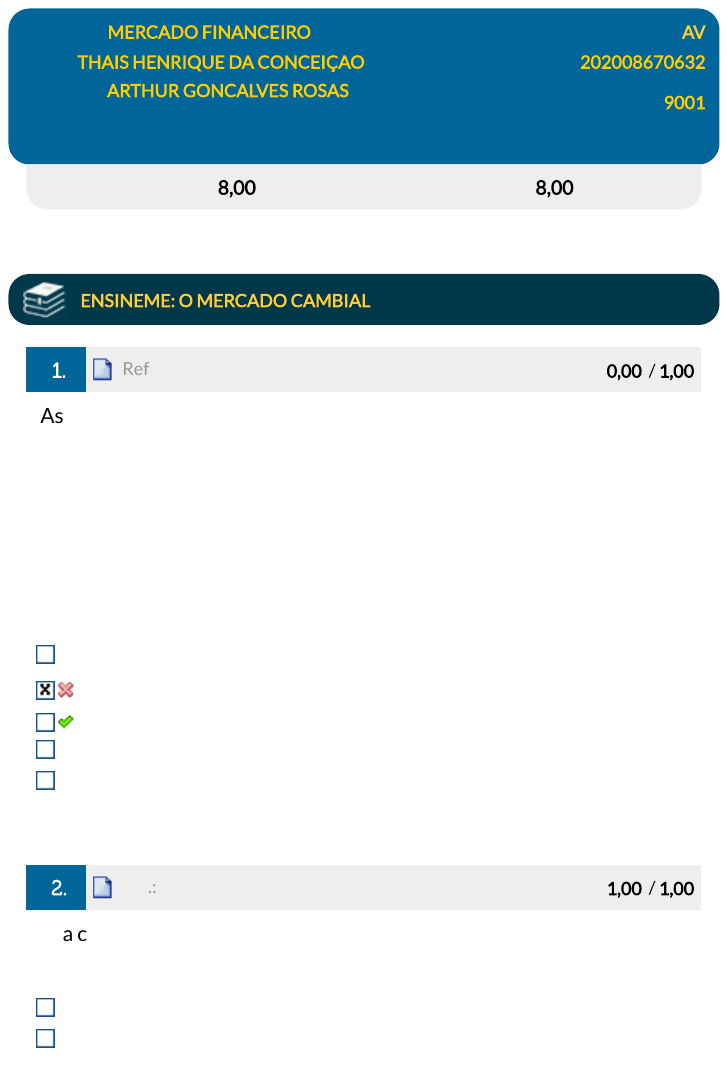
Task: Open the ENSINEME: O MERCADO CAMBIAL section
Action: click(x=225, y=300)
